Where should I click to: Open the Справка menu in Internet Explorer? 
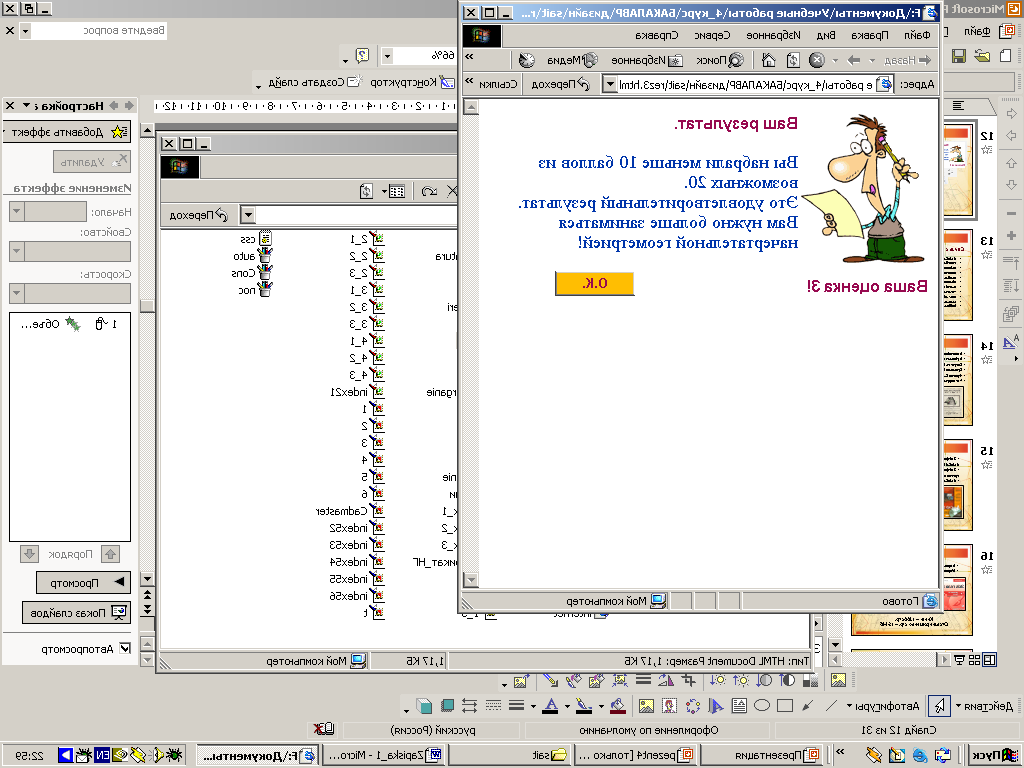click(x=656, y=35)
